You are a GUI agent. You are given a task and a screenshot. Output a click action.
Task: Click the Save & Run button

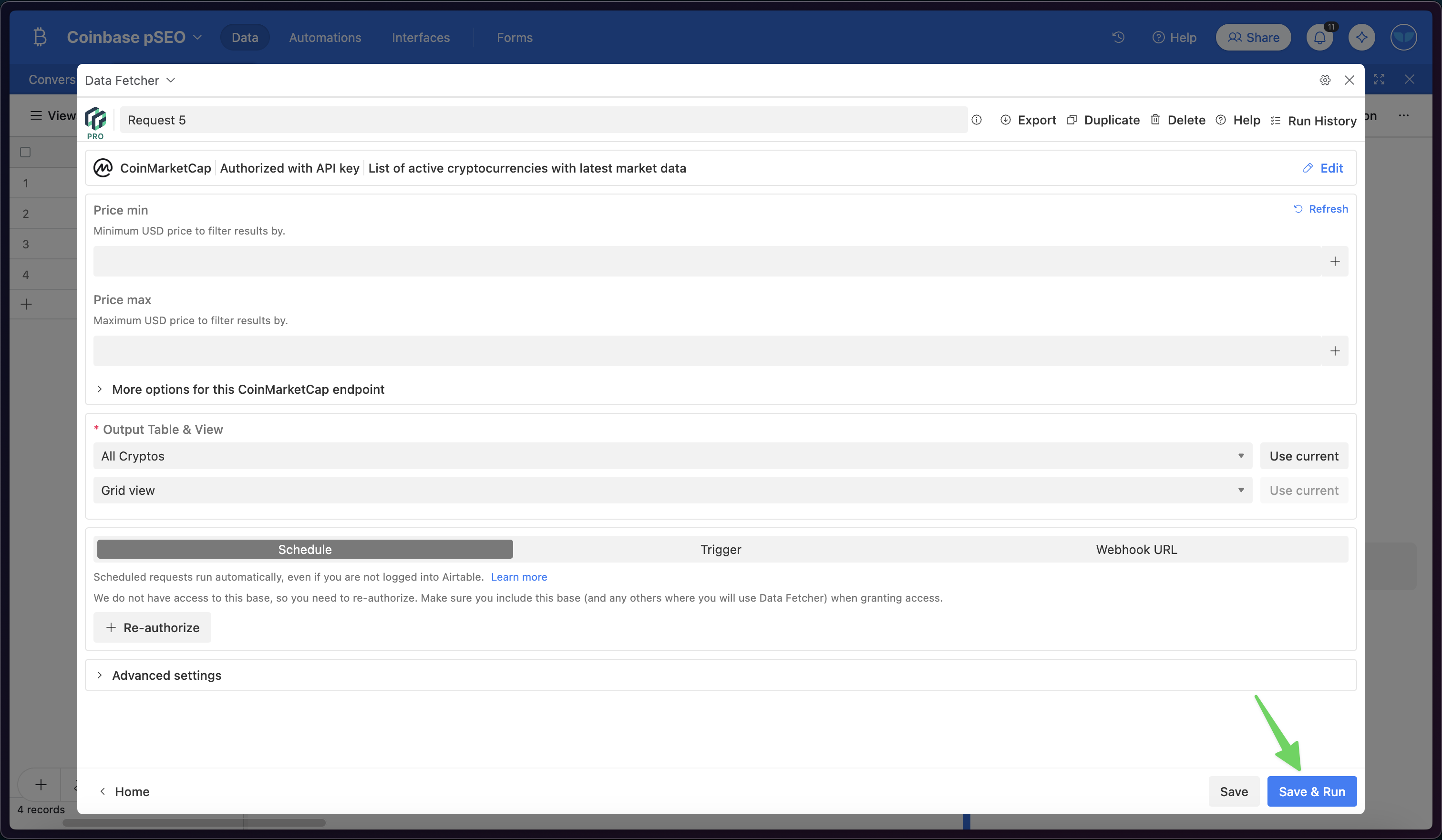pyautogui.click(x=1311, y=791)
